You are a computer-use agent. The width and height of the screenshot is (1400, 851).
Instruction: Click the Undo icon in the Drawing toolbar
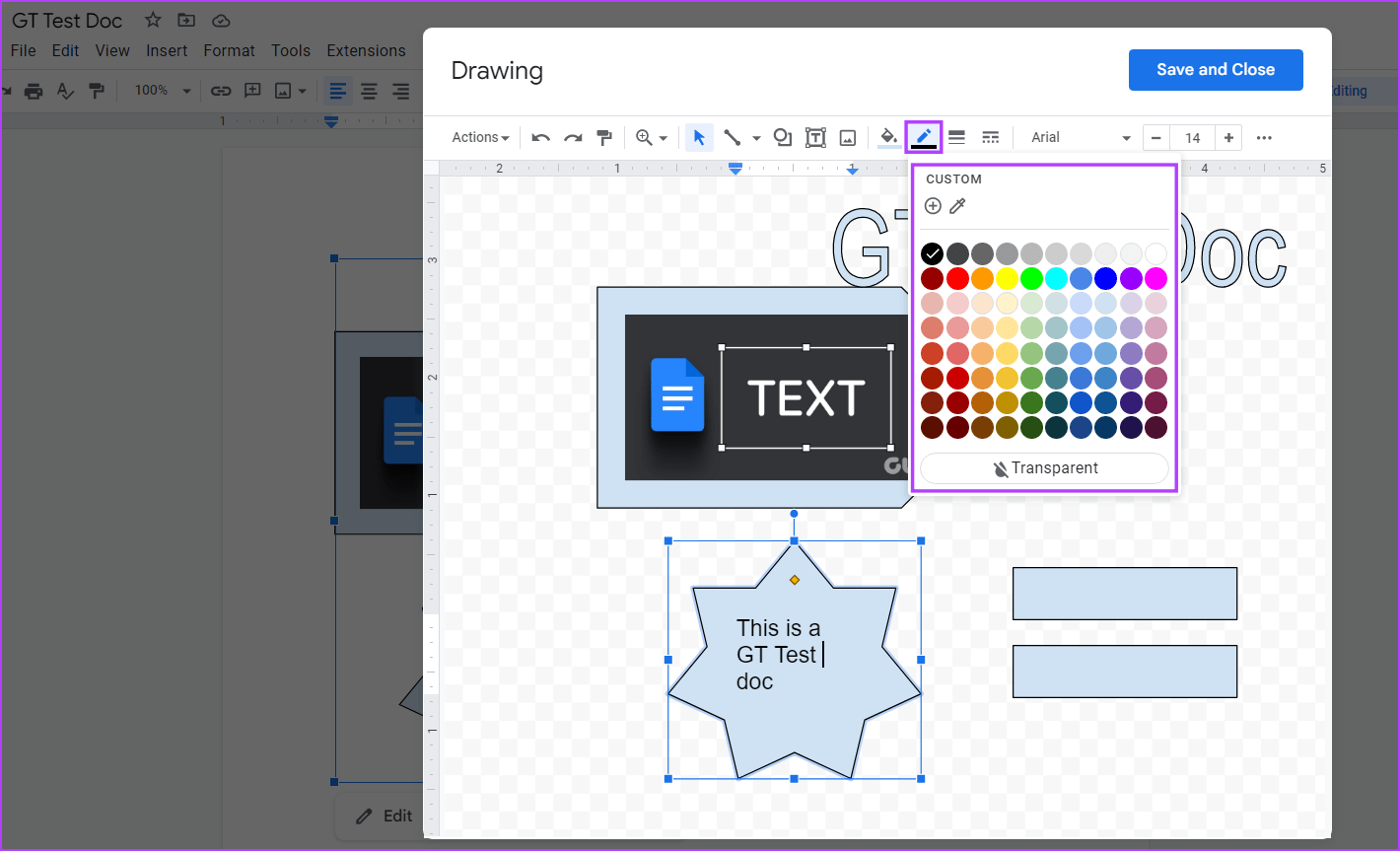(x=540, y=137)
